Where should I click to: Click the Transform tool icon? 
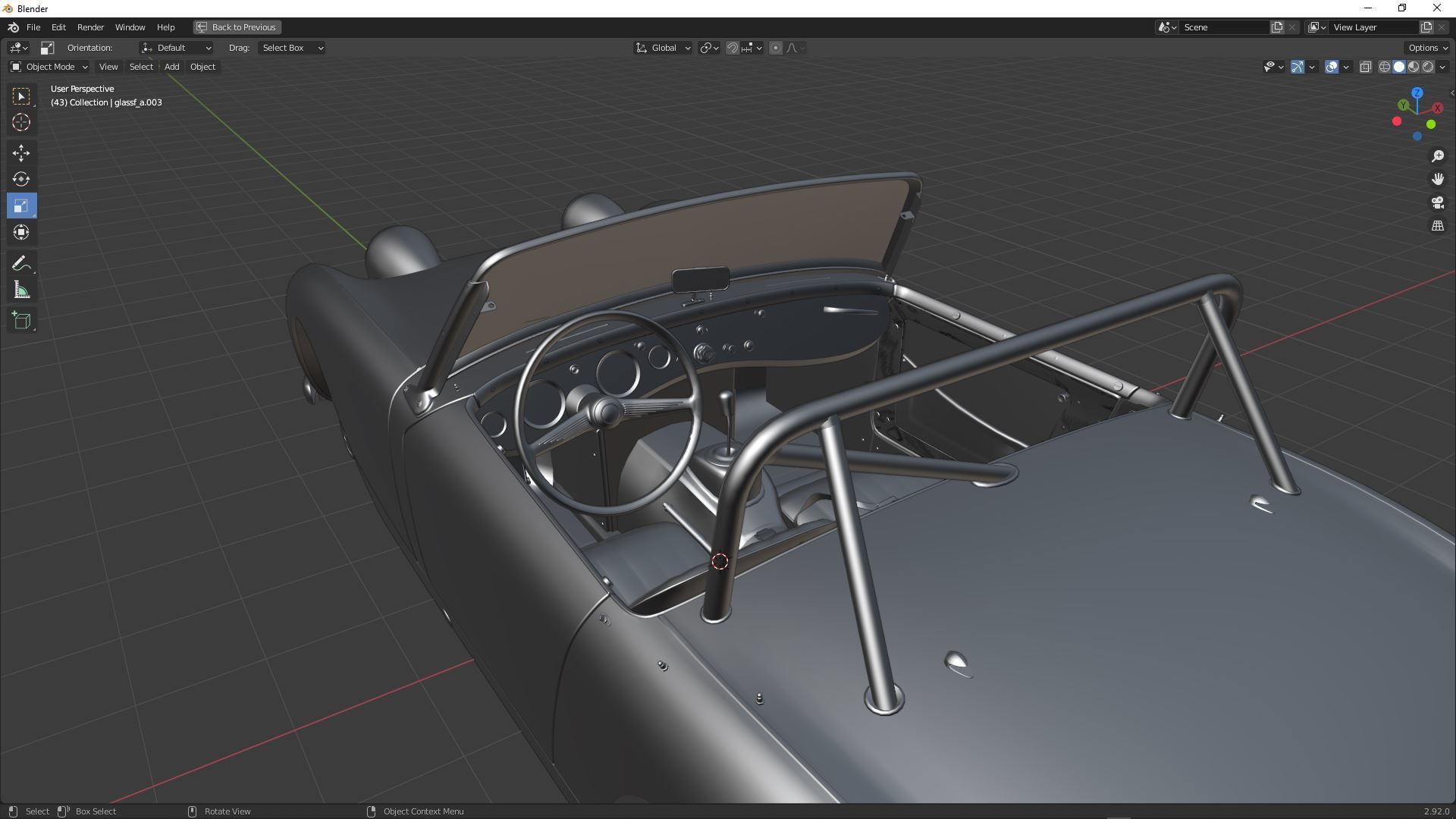21,232
